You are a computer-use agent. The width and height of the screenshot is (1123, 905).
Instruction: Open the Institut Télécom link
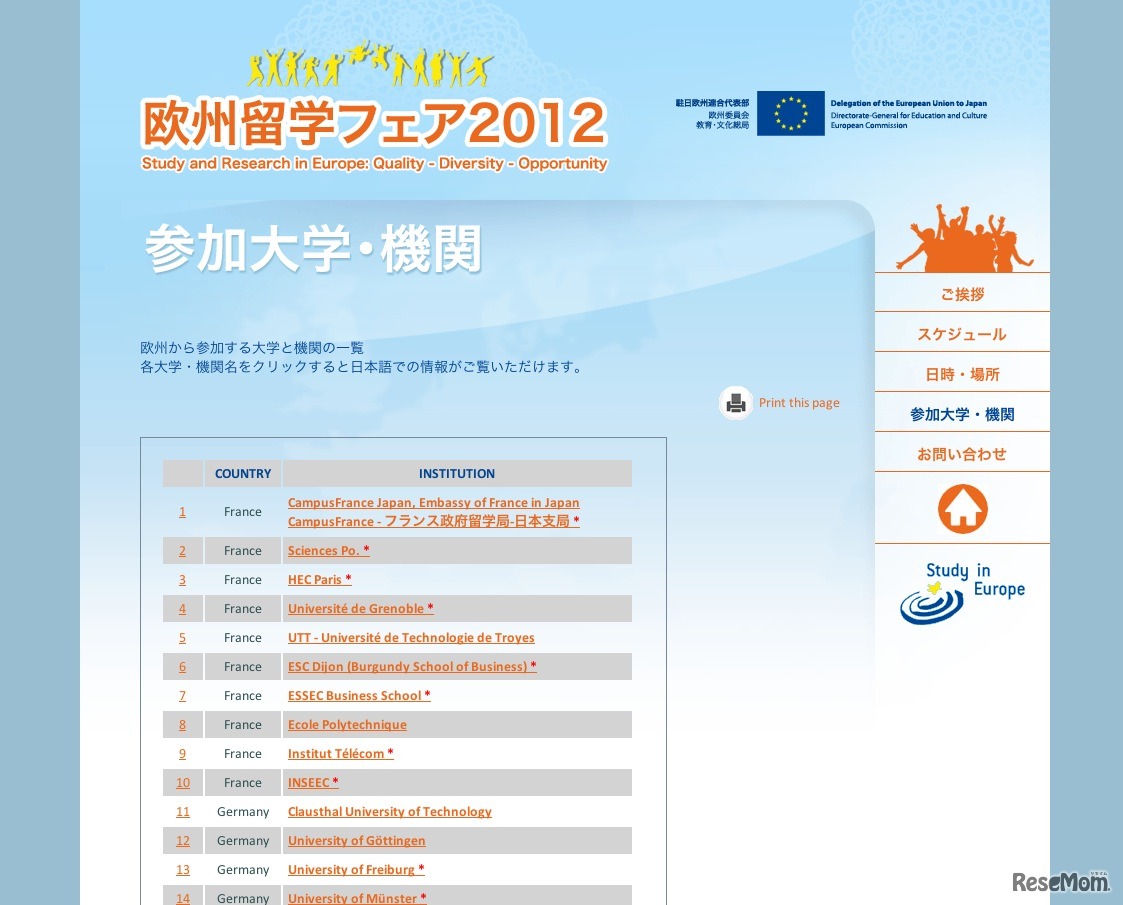341,754
